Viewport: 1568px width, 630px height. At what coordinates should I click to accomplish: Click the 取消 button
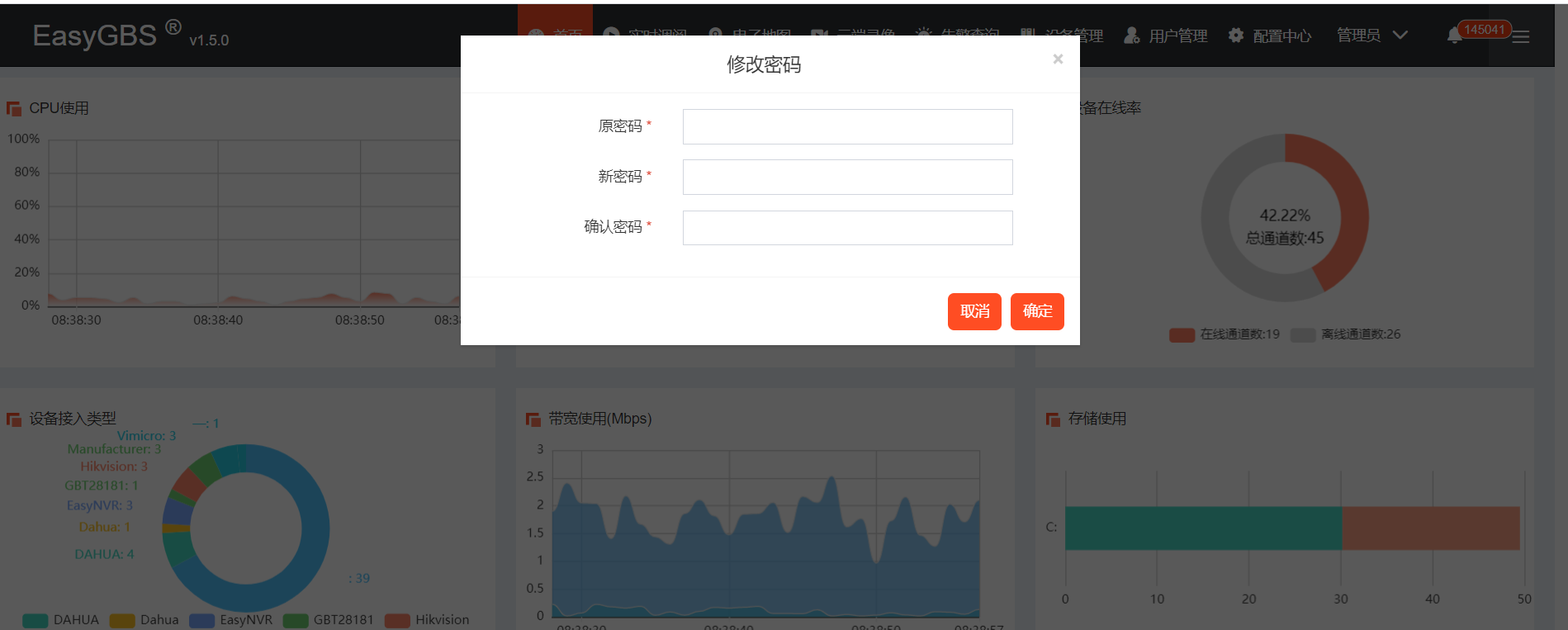click(974, 311)
